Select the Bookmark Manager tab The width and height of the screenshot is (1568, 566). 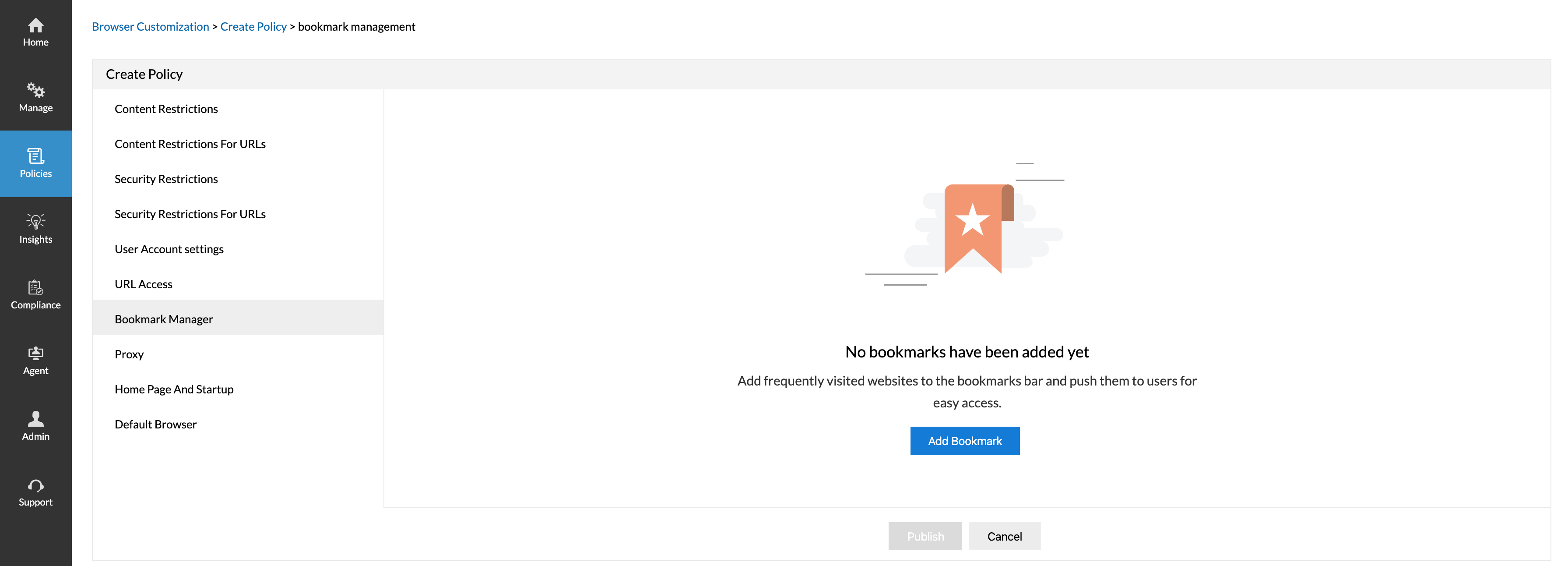pyautogui.click(x=163, y=318)
